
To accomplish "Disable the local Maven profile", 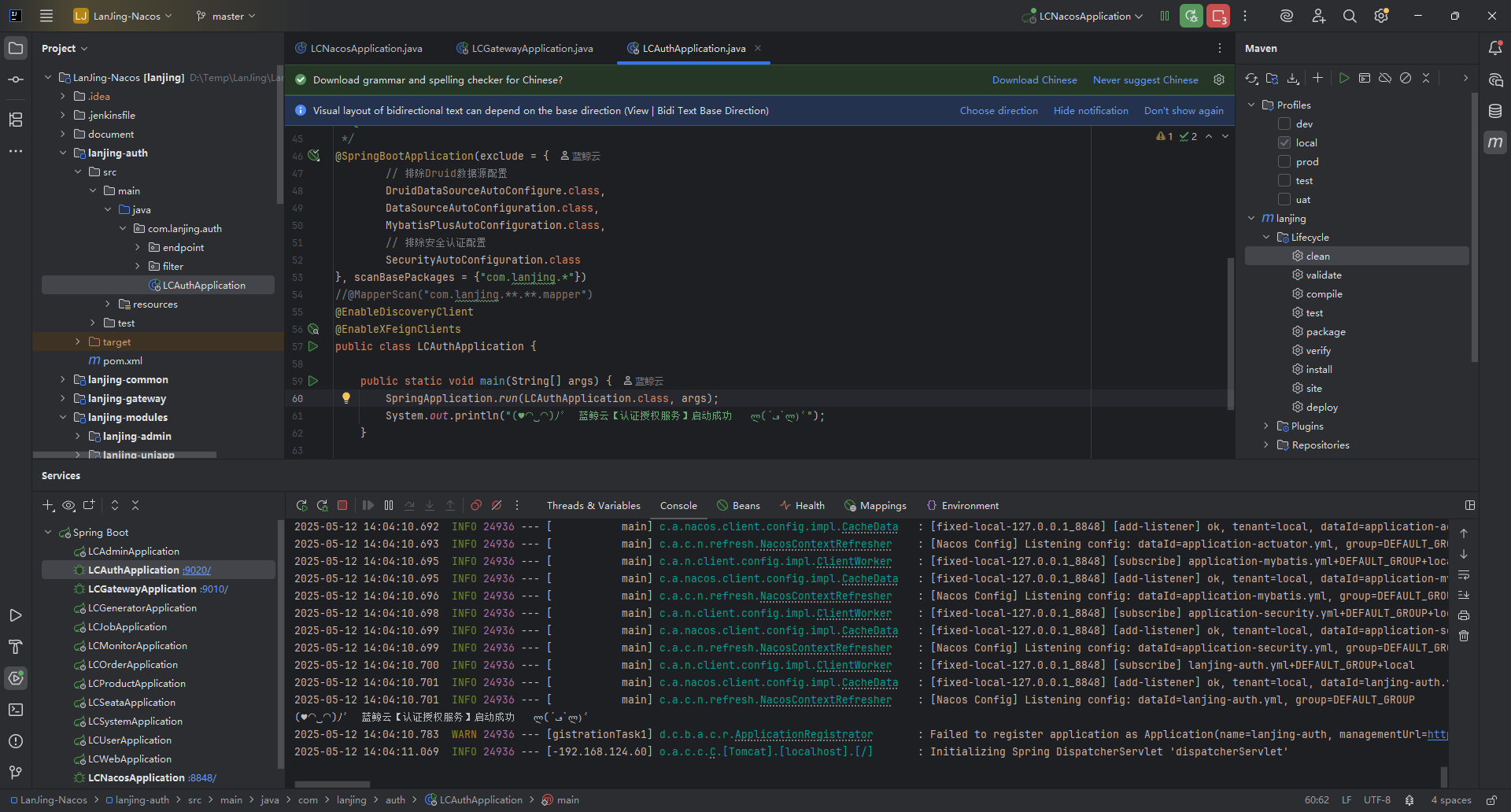I will [x=1284, y=142].
